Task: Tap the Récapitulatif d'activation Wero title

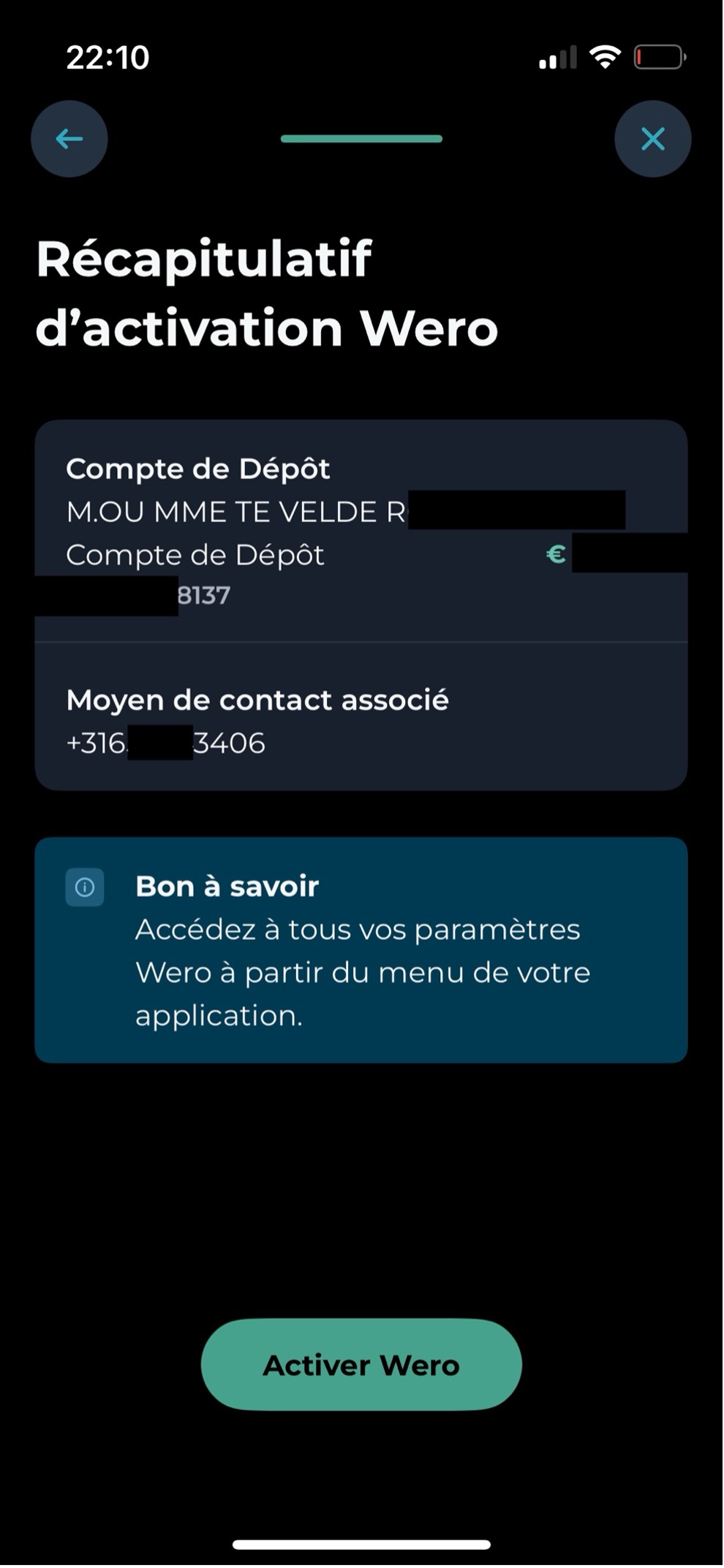Action: [267, 293]
